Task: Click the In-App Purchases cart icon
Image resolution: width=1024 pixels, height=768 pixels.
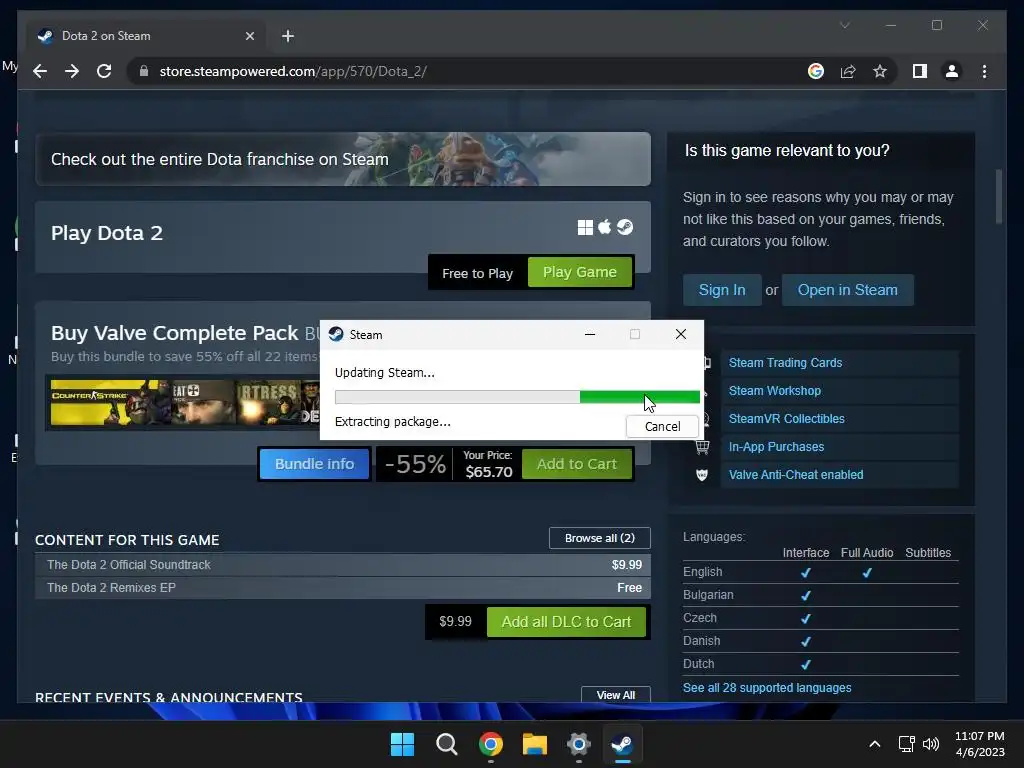Action: pyautogui.click(x=702, y=447)
